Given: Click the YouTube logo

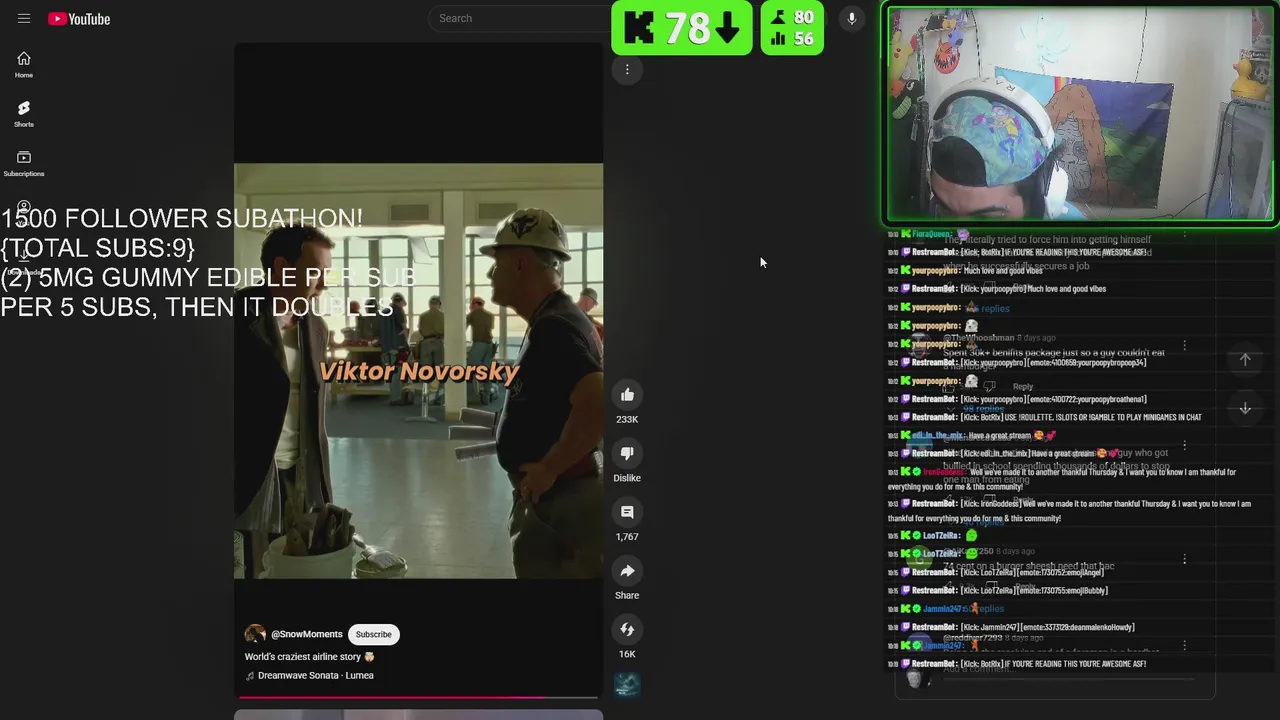Looking at the screenshot, I should (79, 19).
